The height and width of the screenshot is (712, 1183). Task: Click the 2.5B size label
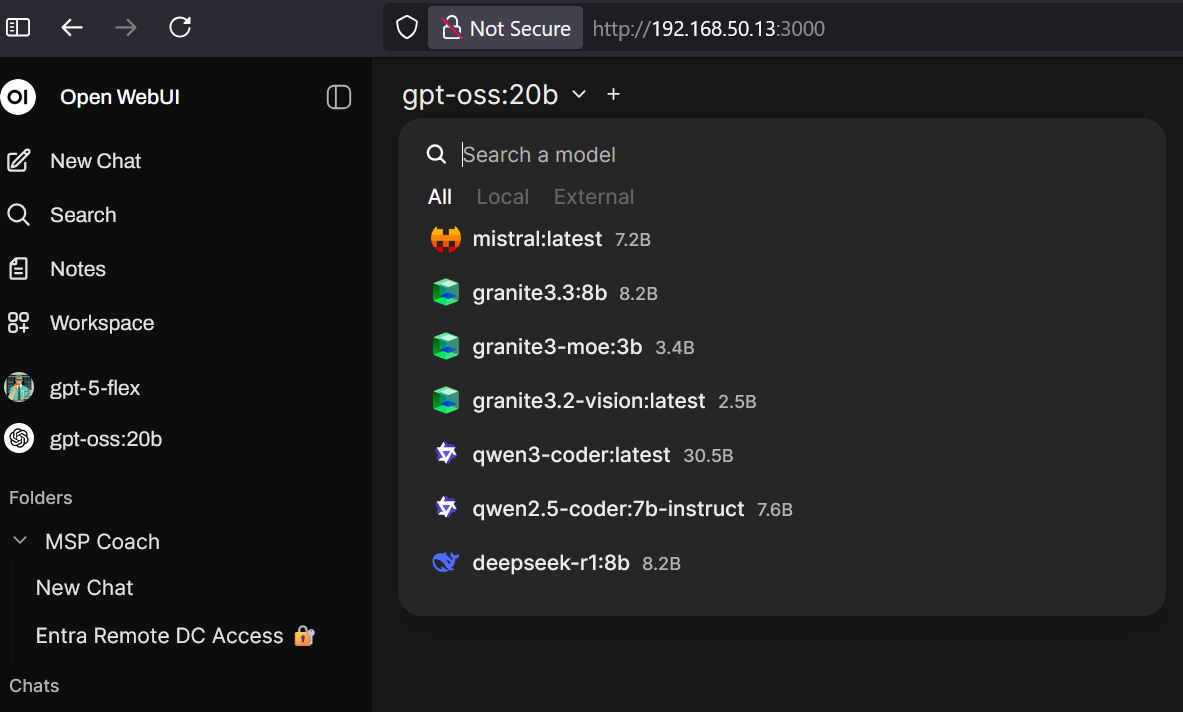click(737, 402)
